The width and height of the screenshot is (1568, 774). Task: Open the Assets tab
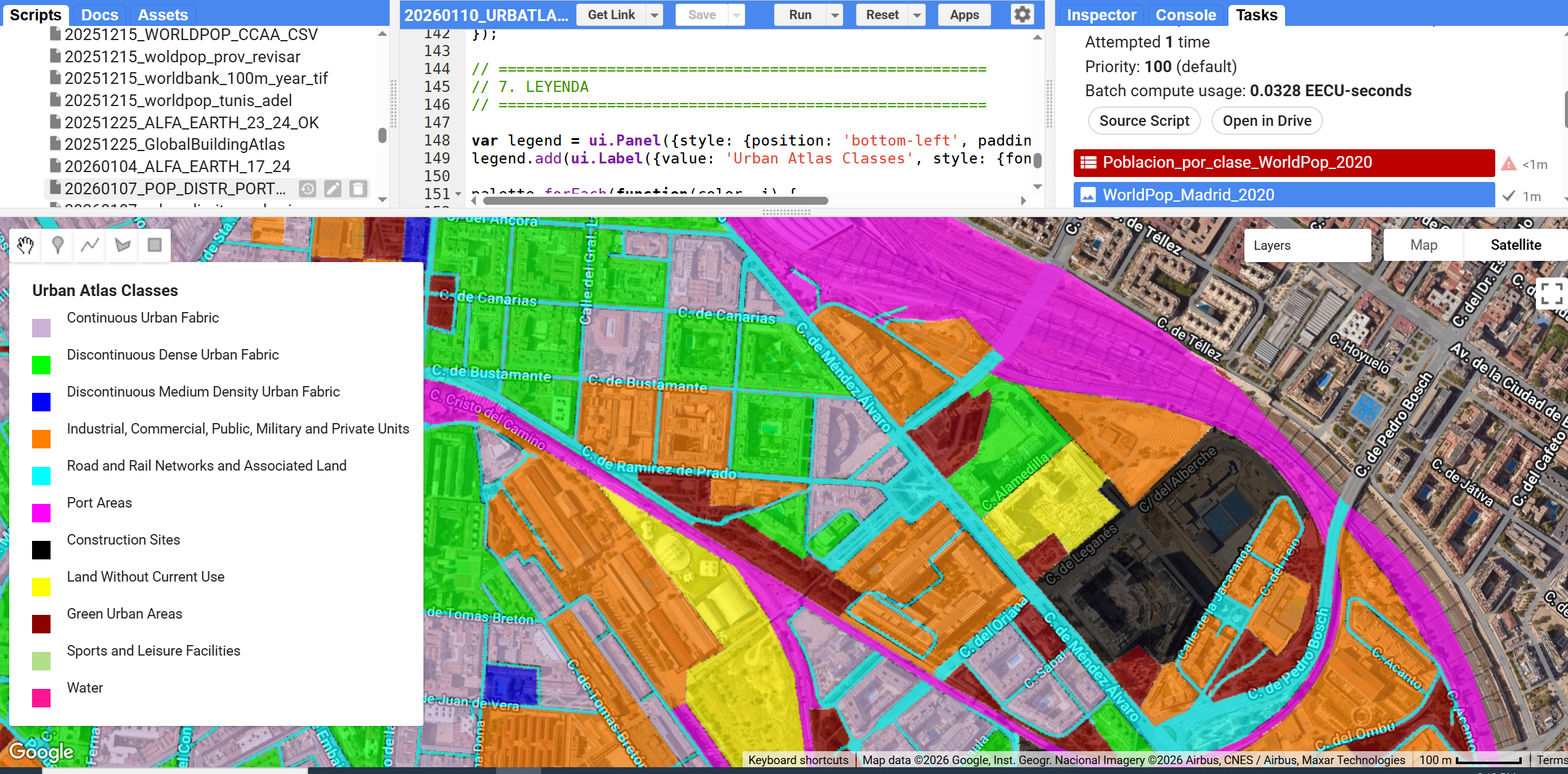coord(162,15)
